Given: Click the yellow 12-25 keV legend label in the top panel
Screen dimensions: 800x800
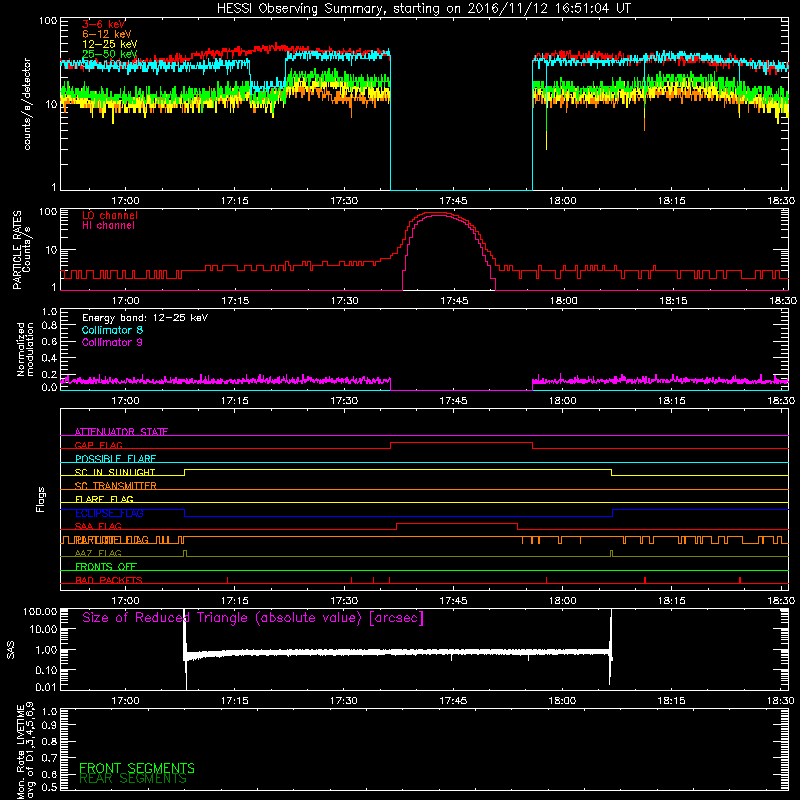Looking at the screenshot, I should (110, 44).
